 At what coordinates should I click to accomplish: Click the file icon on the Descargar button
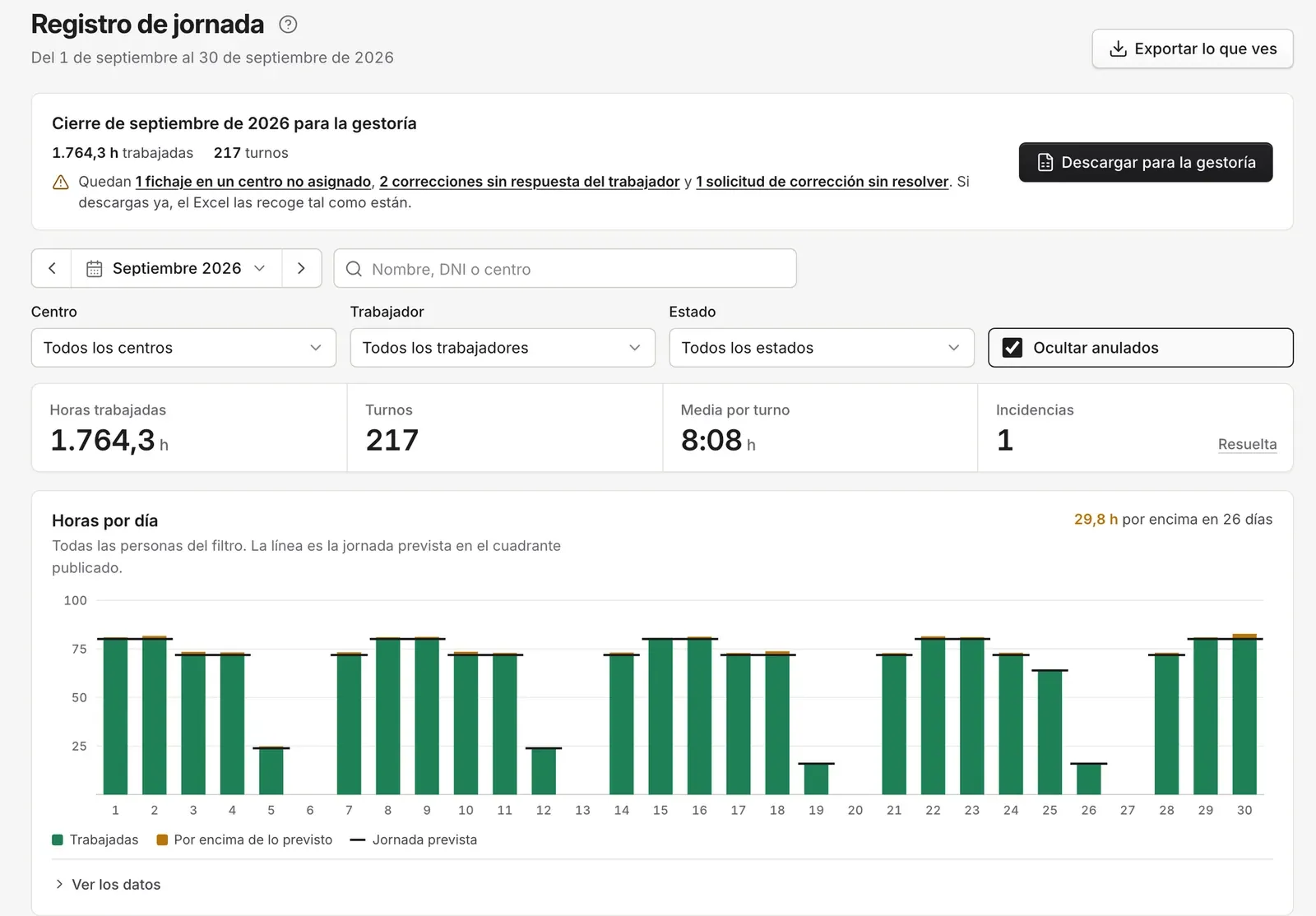[x=1045, y=163]
